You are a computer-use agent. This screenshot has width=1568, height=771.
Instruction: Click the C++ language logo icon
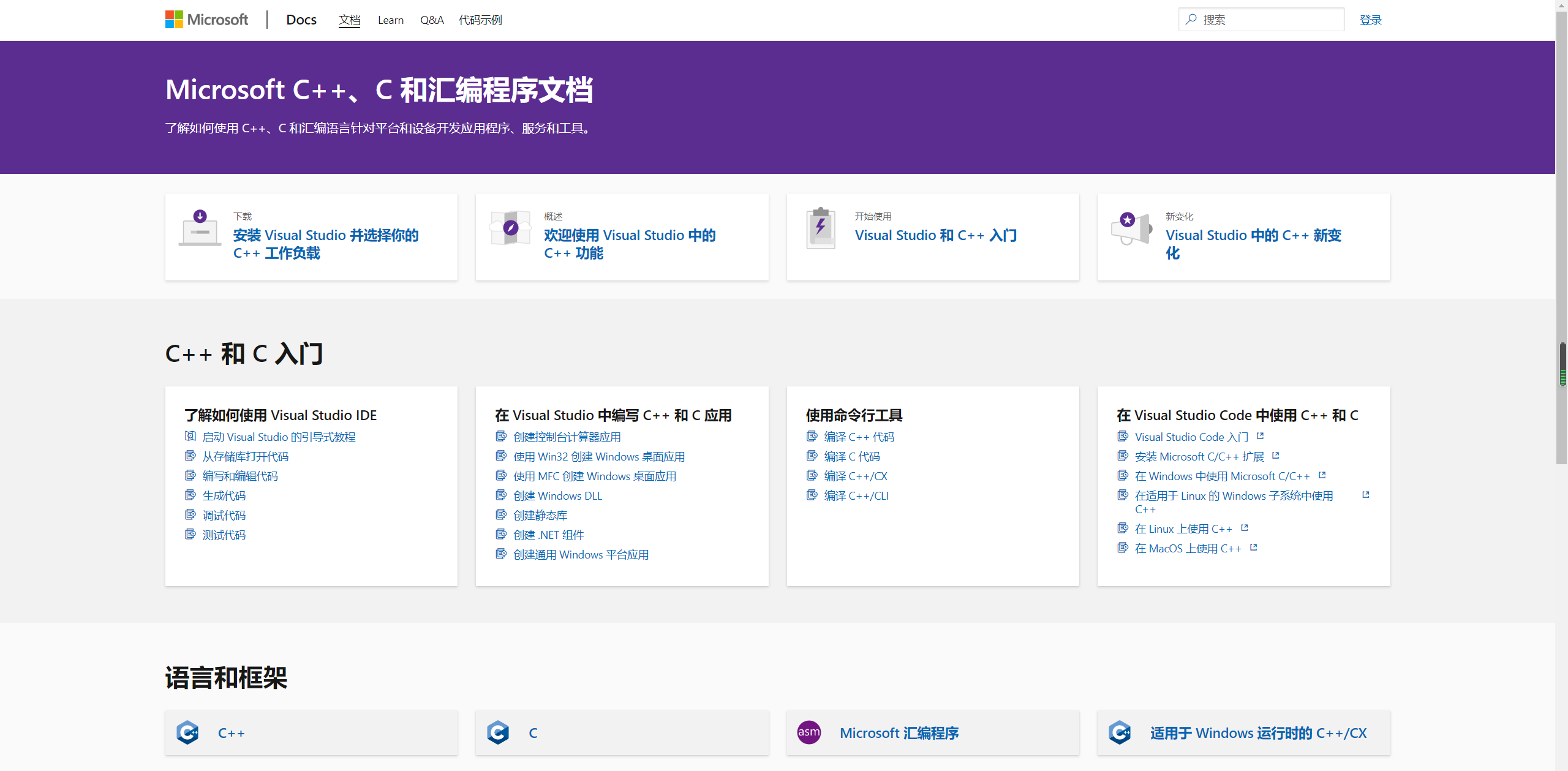[x=187, y=732]
